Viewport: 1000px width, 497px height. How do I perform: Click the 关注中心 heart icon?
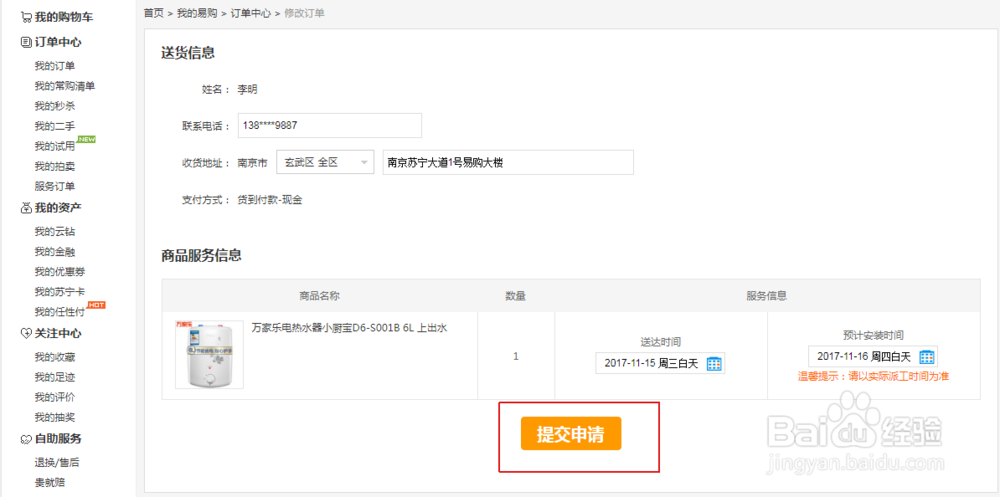click(26, 334)
